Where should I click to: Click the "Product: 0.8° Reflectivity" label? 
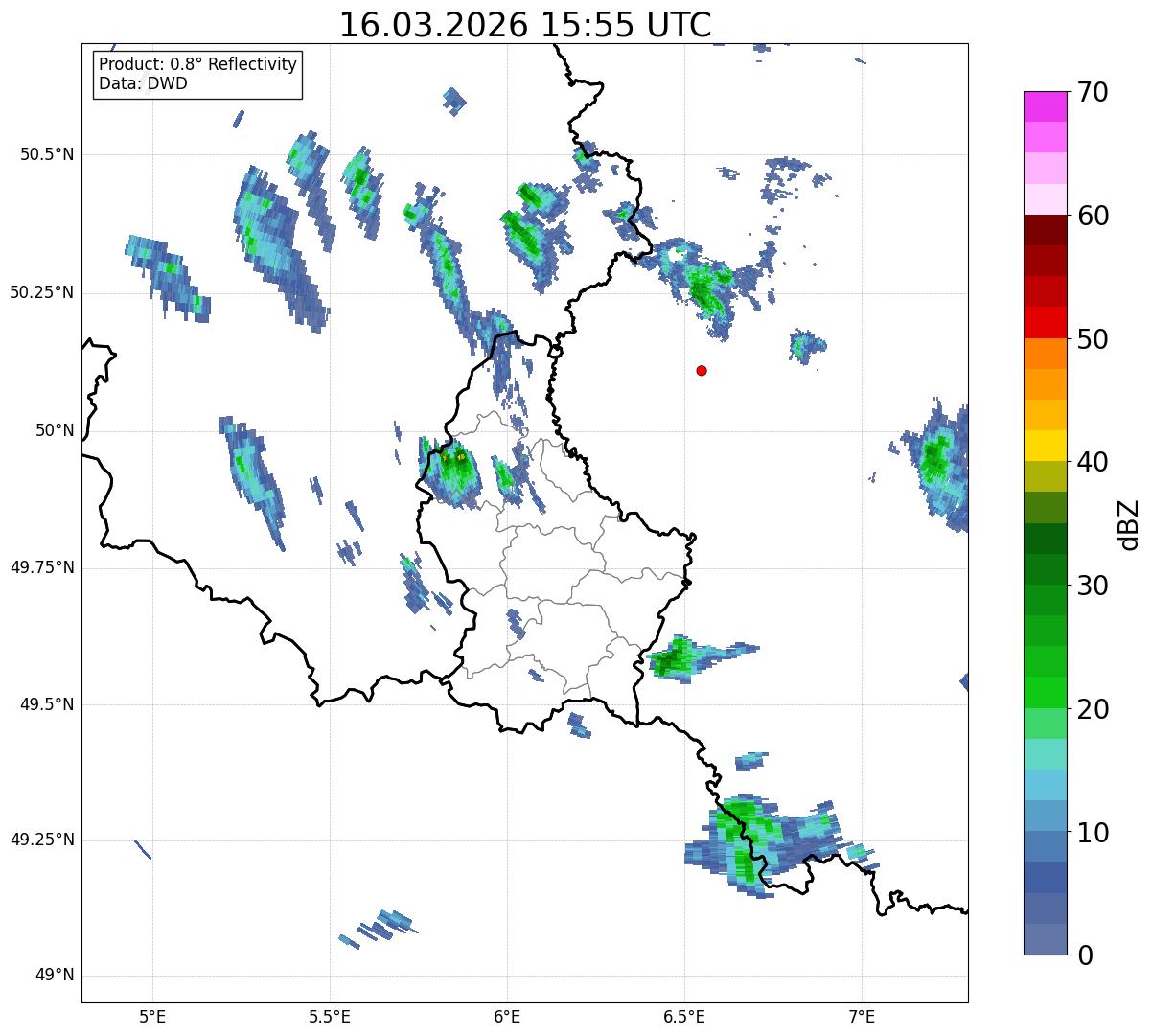coord(198,64)
